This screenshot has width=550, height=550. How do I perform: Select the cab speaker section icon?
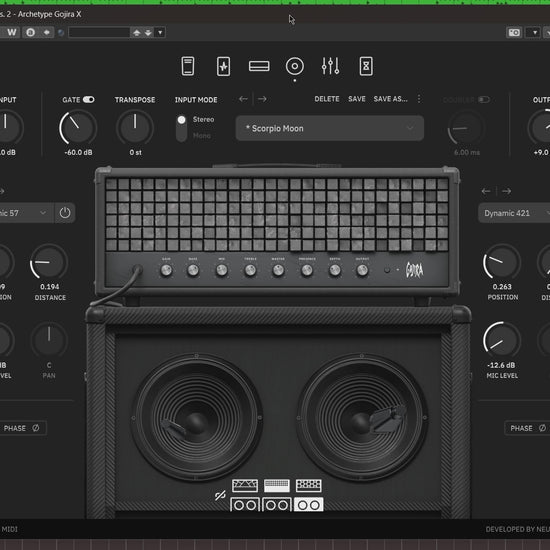(x=295, y=66)
